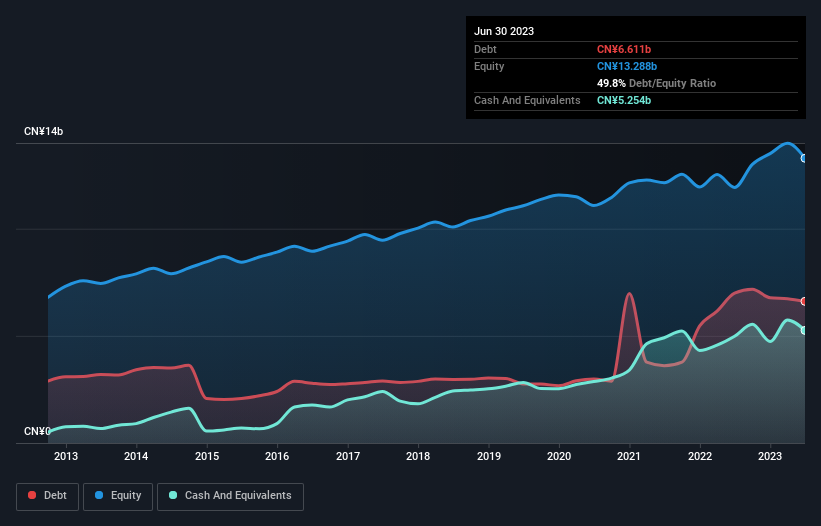Image resolution: width=821 pixels, height=526 pixels.
Task: Select the 2017 x-axis label
Action: [348, 456]
